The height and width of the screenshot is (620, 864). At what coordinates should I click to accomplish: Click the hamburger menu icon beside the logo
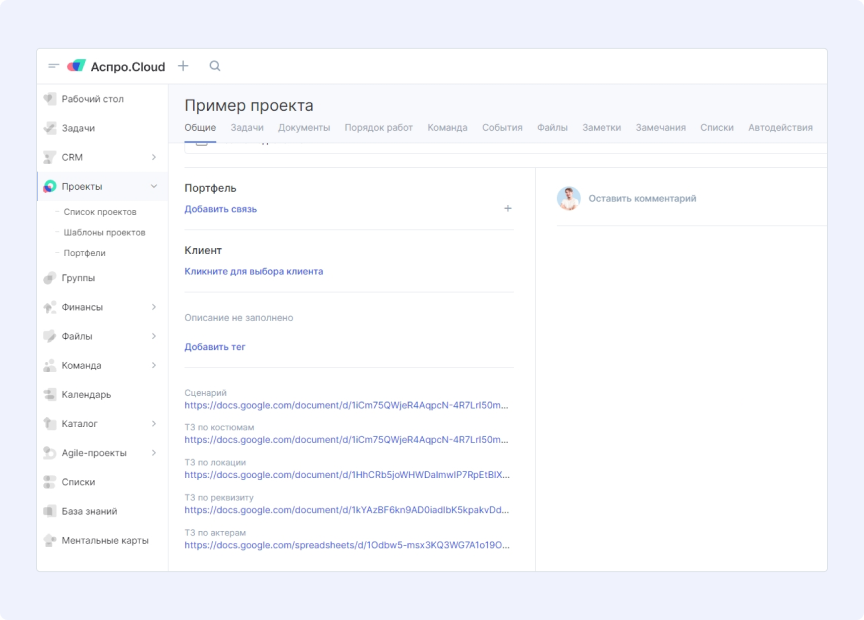54,66
